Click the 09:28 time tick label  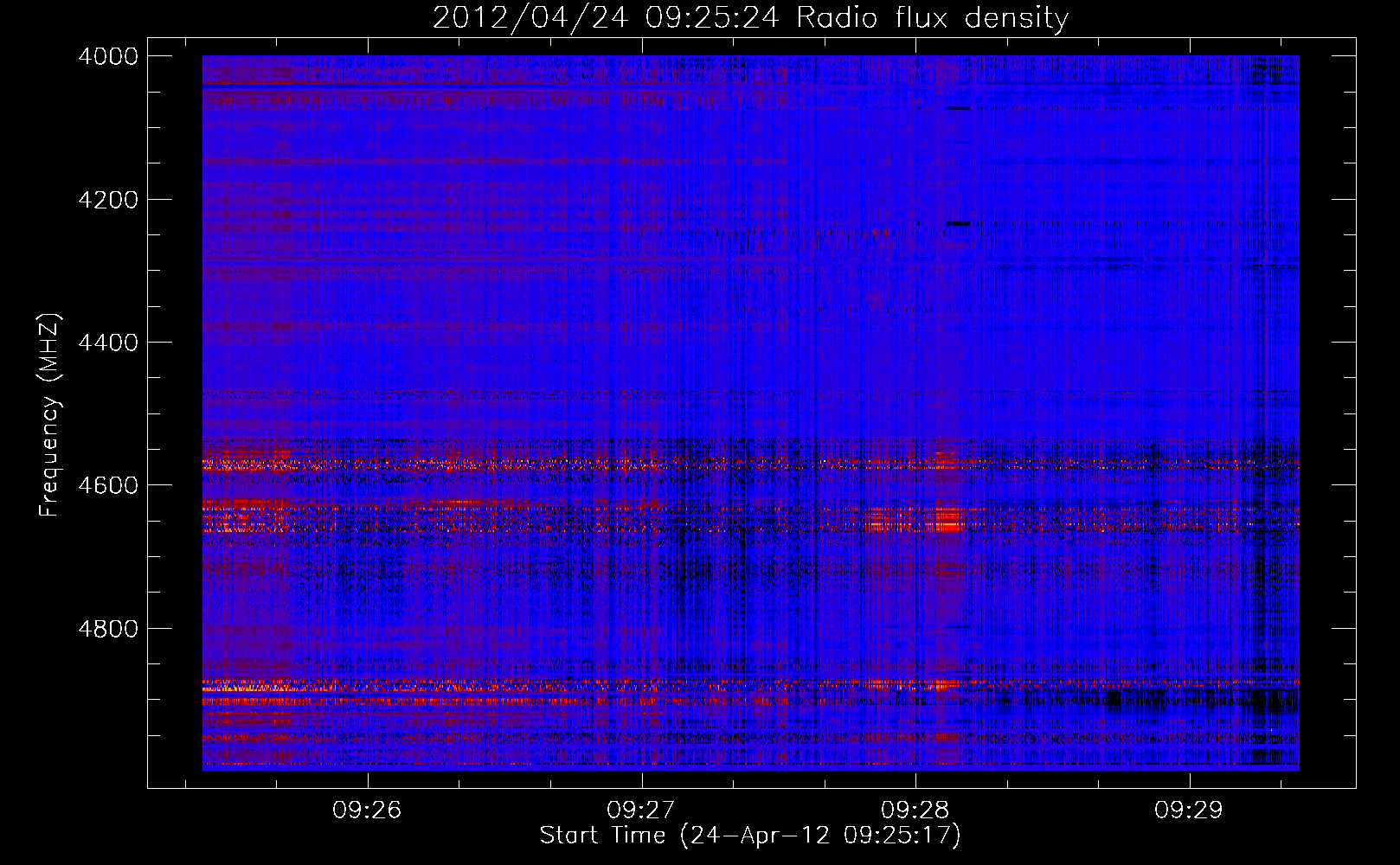click(915, 810)
